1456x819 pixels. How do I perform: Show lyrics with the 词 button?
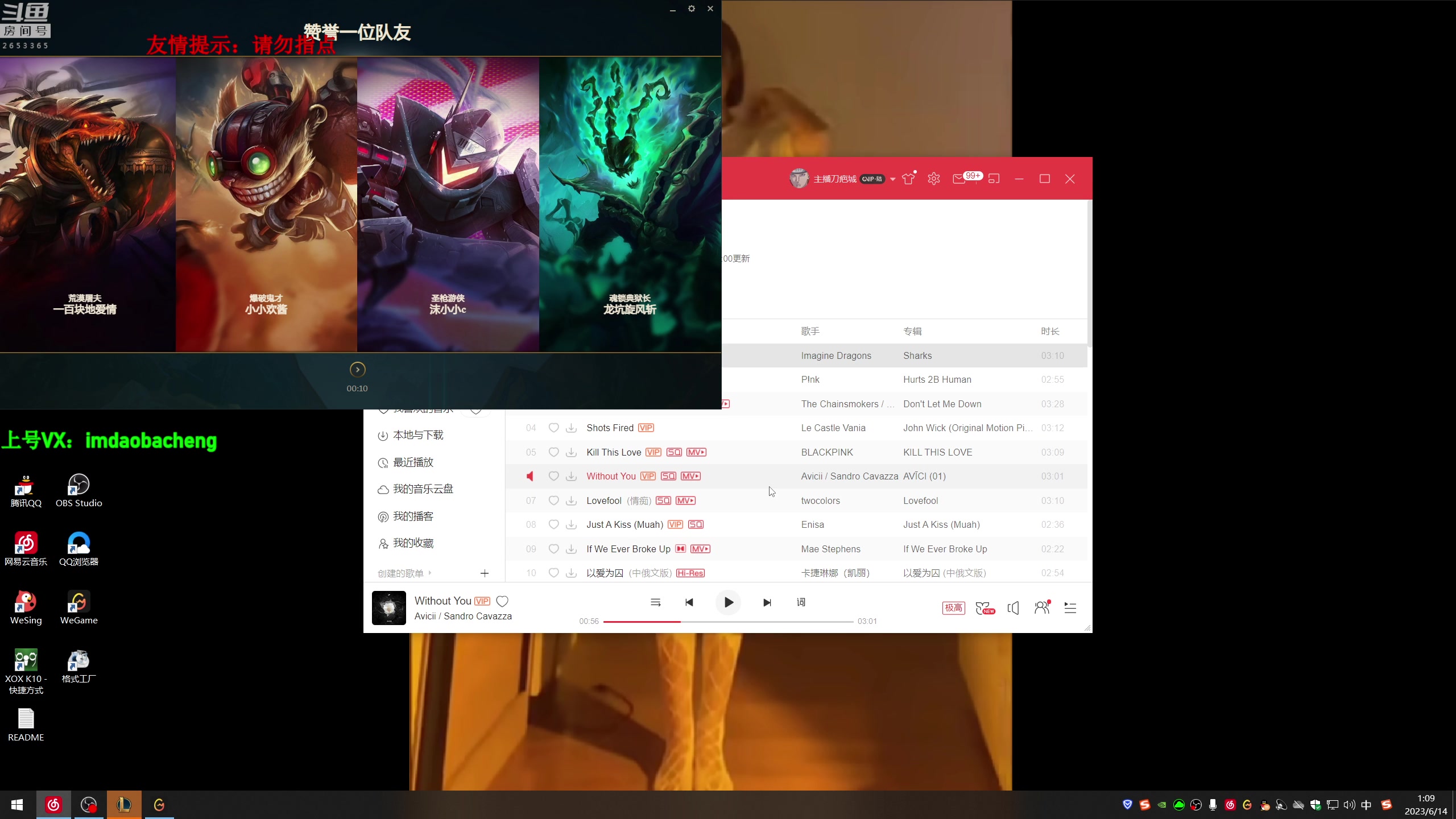point(801,602)
